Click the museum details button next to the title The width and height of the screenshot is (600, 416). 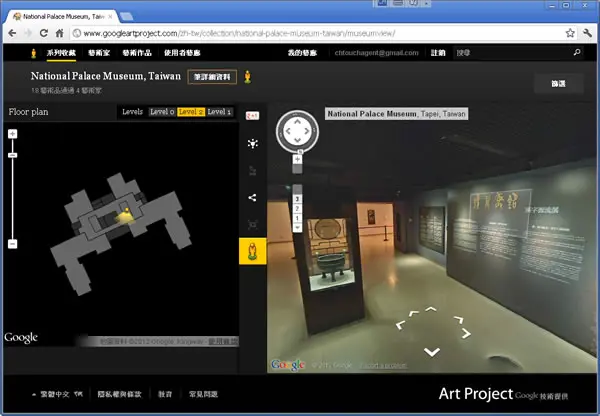click(212, 77)
